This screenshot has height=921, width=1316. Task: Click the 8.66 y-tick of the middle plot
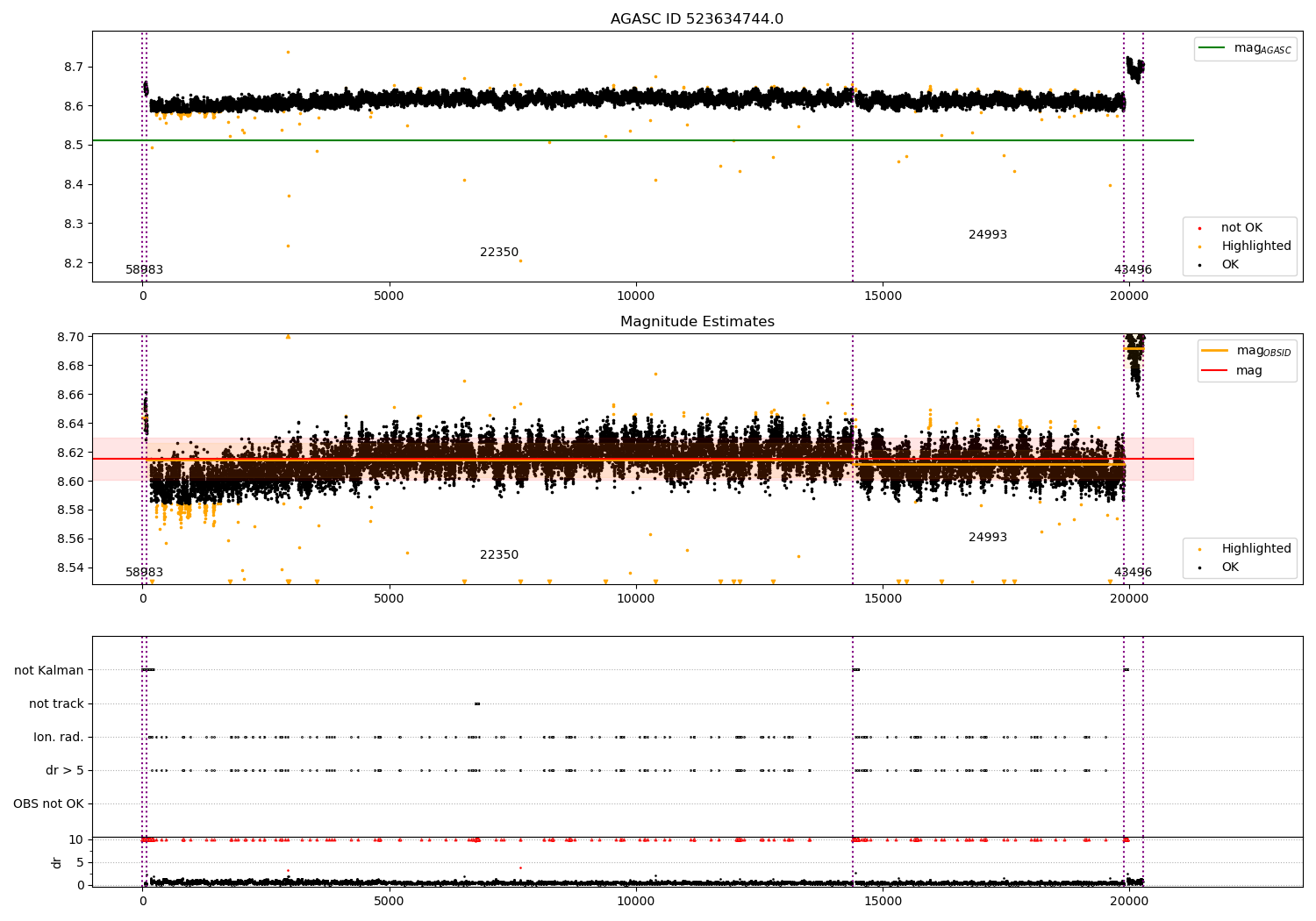pyautogui.click(x=70, y=395)
